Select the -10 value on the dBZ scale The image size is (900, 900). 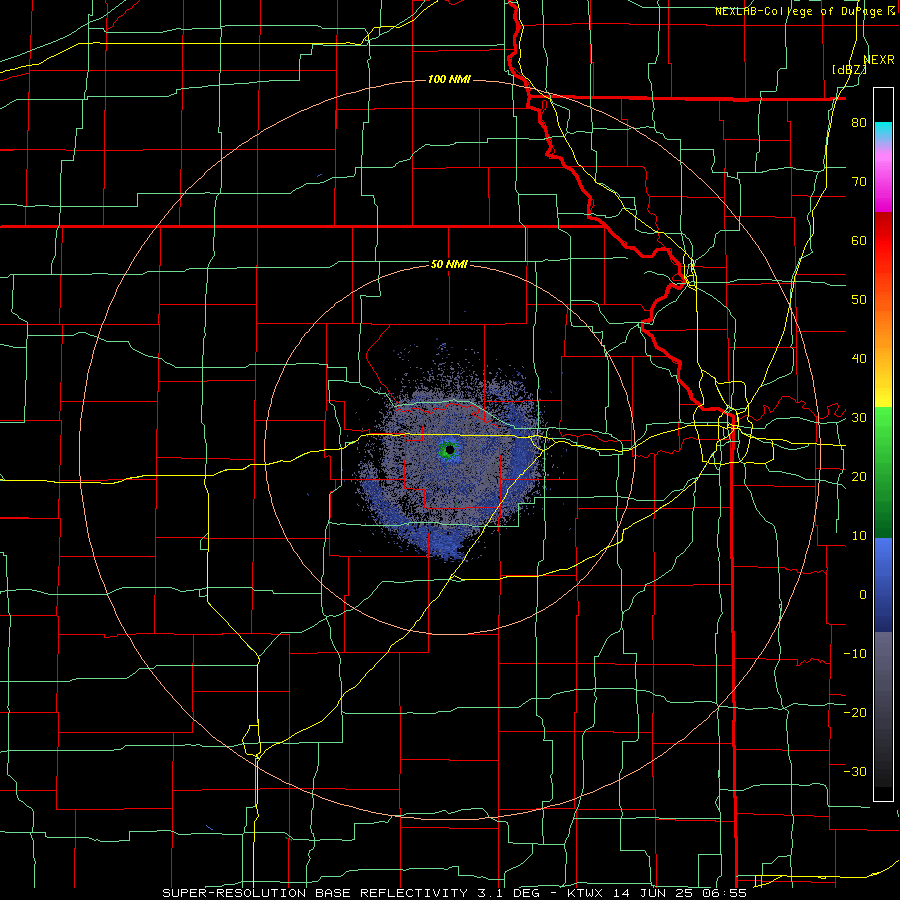point(855,654)
